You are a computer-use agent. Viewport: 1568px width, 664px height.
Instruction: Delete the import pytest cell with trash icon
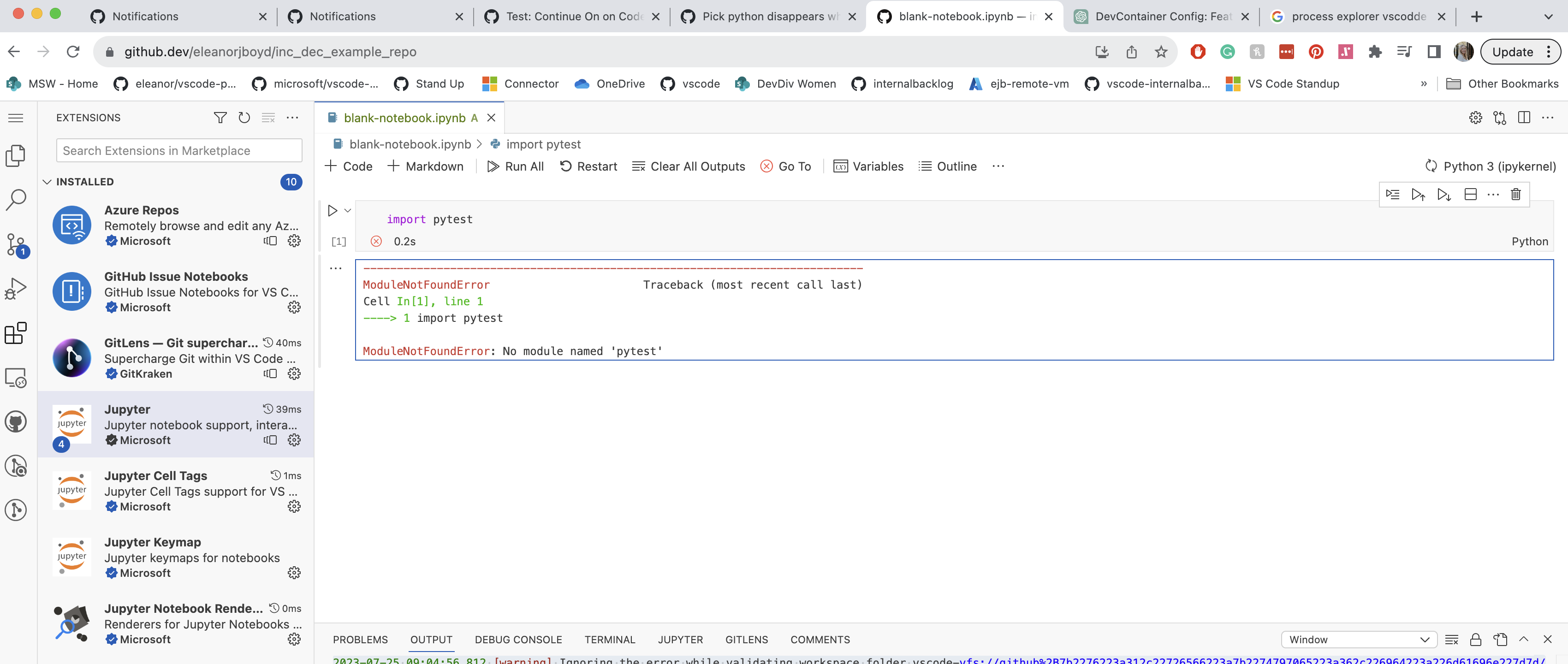[x=1515, y=194]
